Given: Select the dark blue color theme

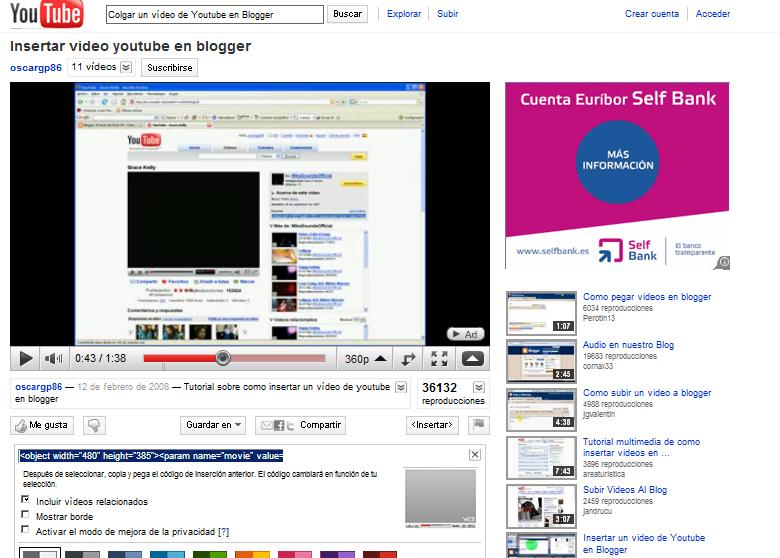Looking at the screenshot, I should (125, 554).
